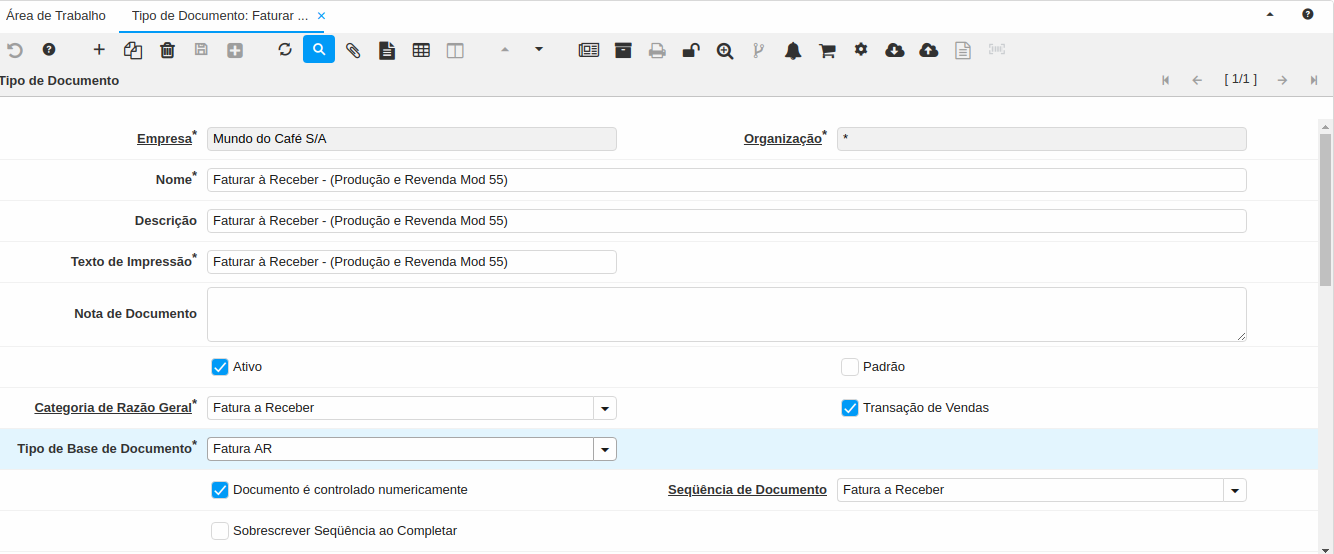This screenshot has height=554, width=1334.
Task: Toggle Transação de Vendas checkbox
Action: [850, 408]
